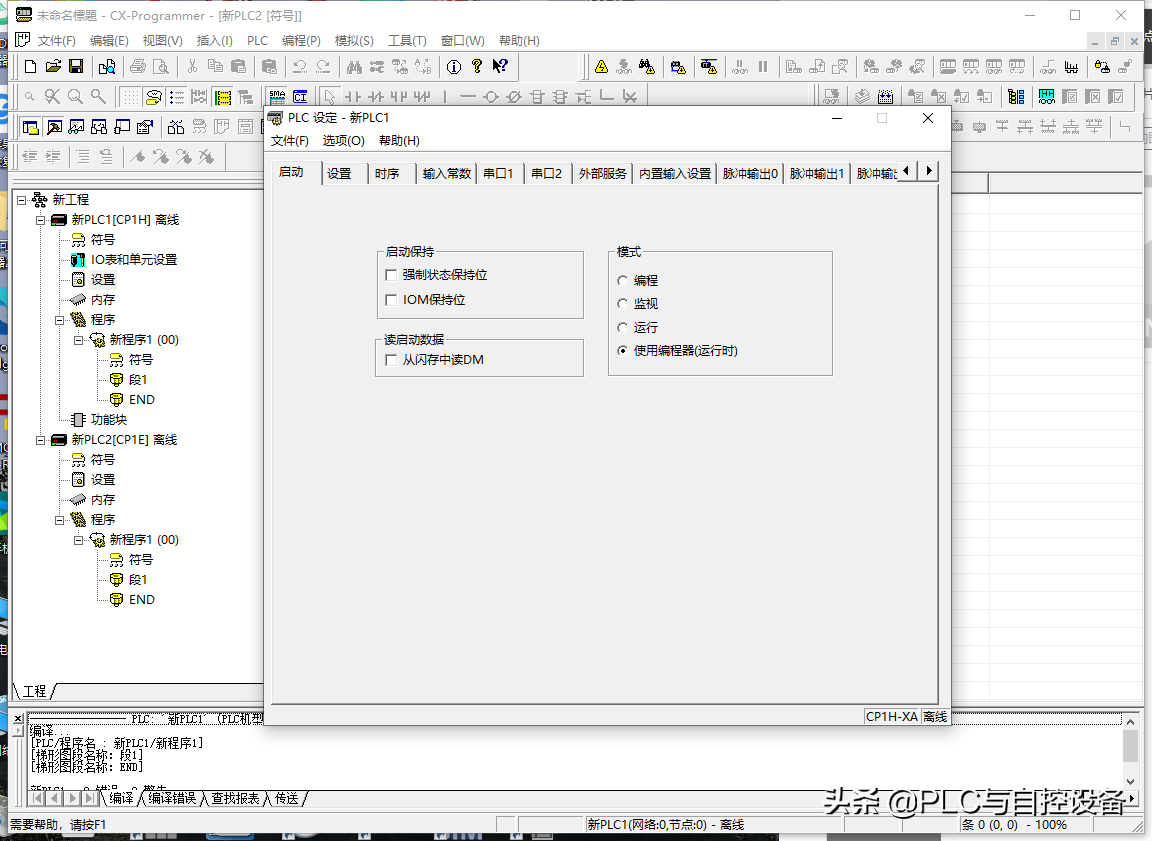The height and width of the screenshot is (841, 1152).
Task: Switch to 编译错误 output tab
Action: (172, 798)
